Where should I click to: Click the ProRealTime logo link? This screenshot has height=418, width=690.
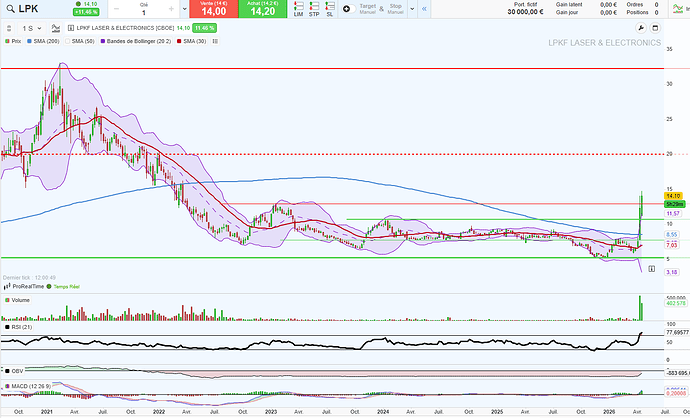[x=24, y=286]
